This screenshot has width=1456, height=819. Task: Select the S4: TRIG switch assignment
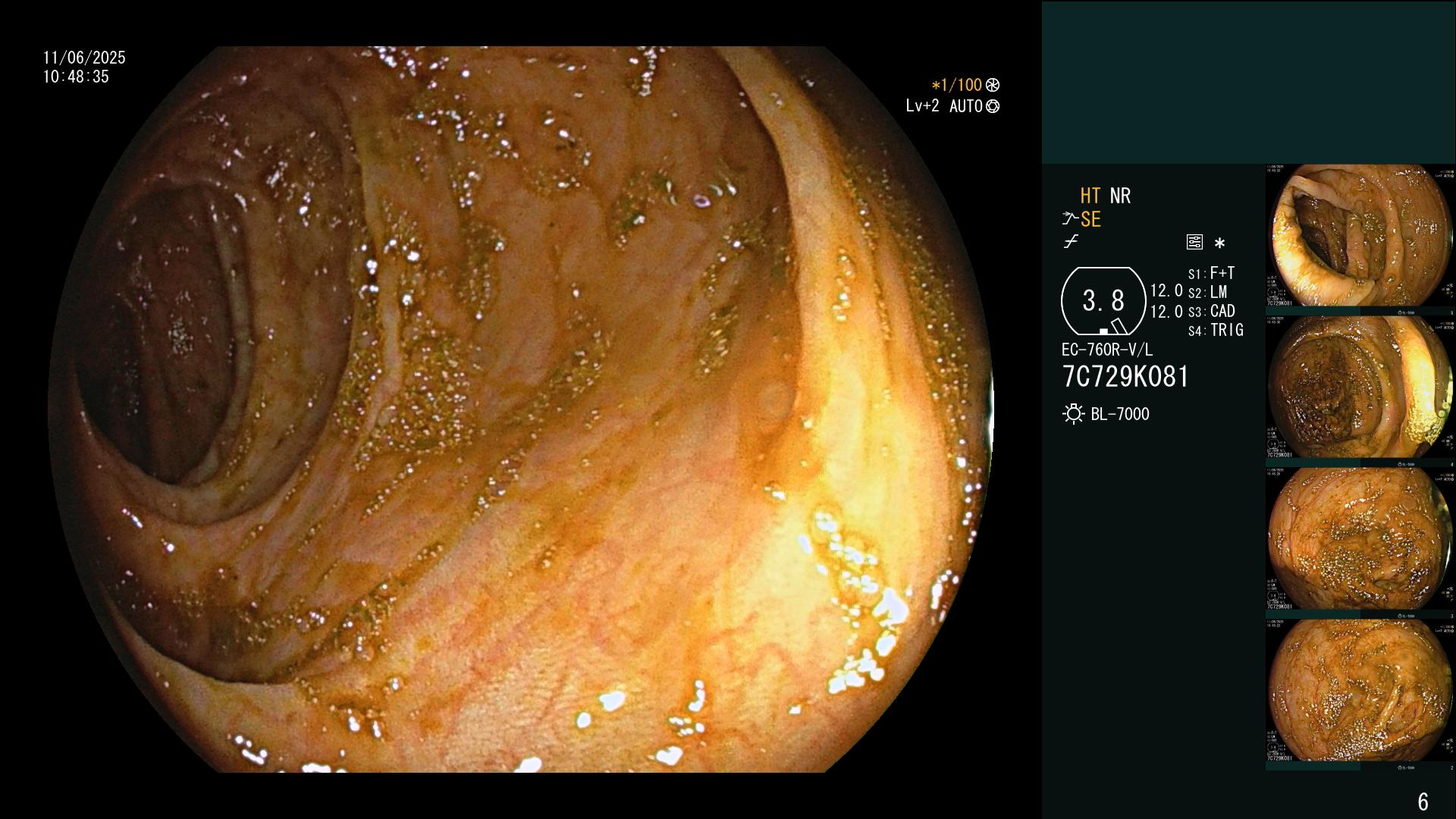(1216, 330)
